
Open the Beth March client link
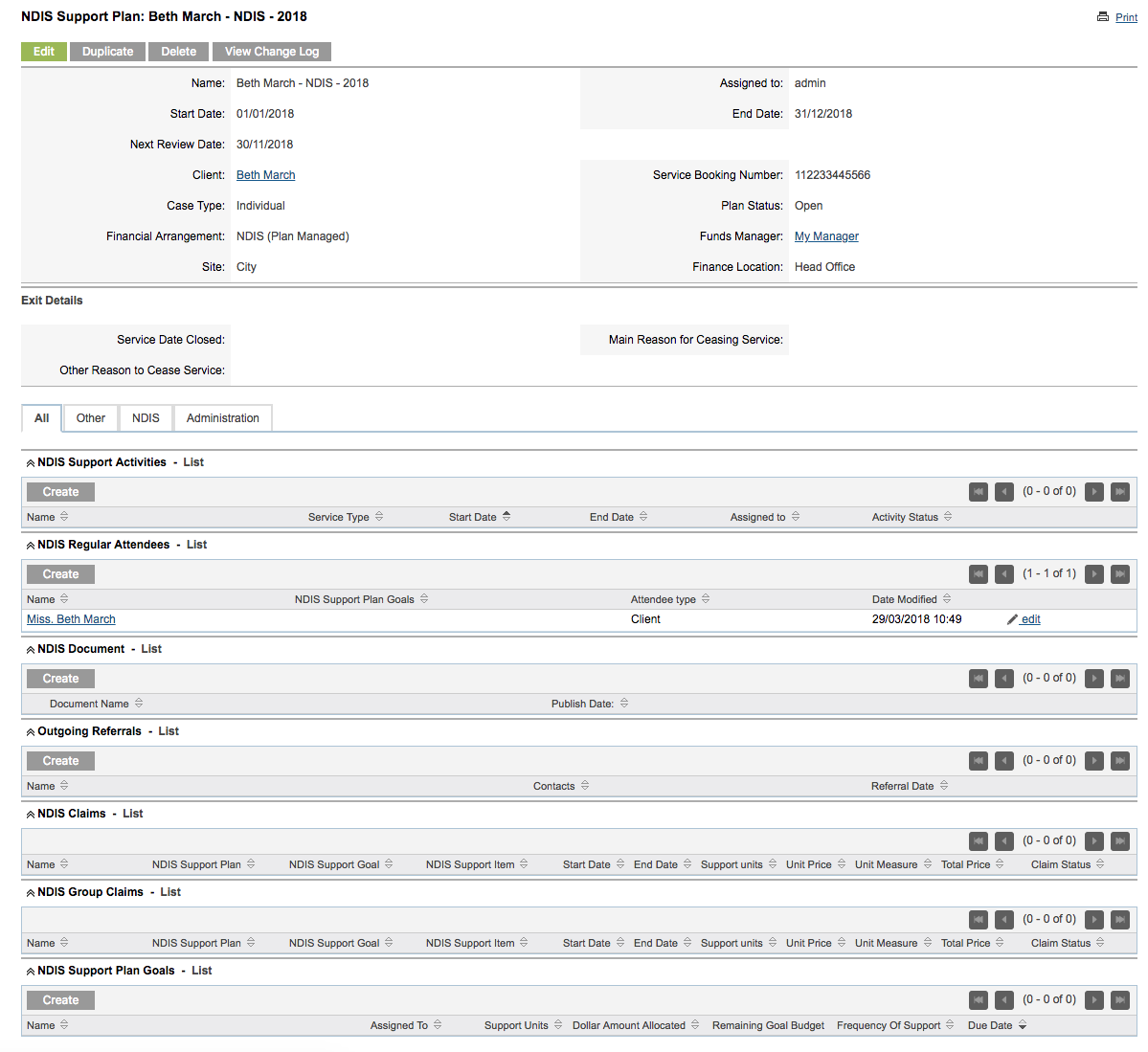(x=266, y=175)
